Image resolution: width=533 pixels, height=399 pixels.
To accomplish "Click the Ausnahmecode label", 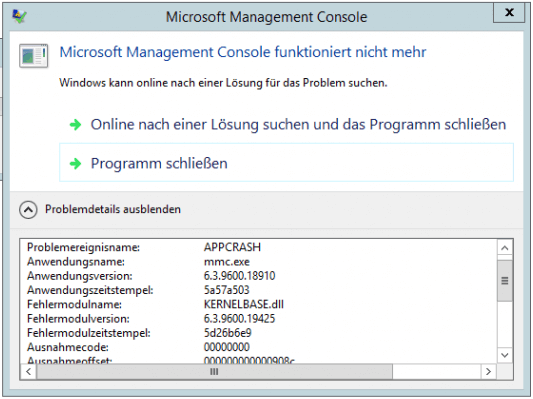I will coord(68,347).
